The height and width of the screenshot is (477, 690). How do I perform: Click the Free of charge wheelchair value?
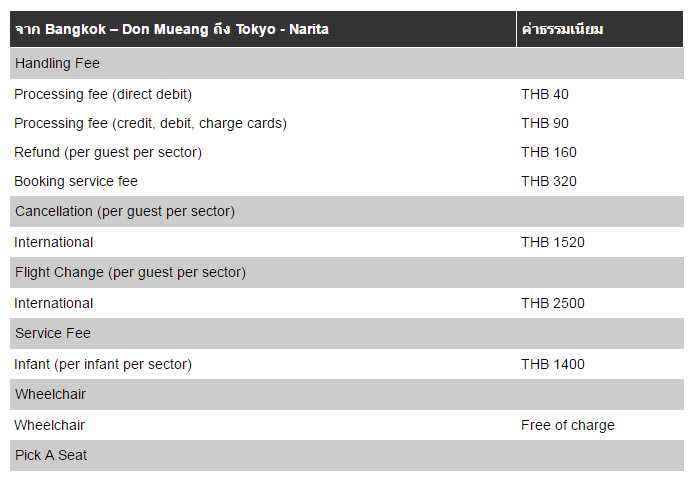point(568,425)
